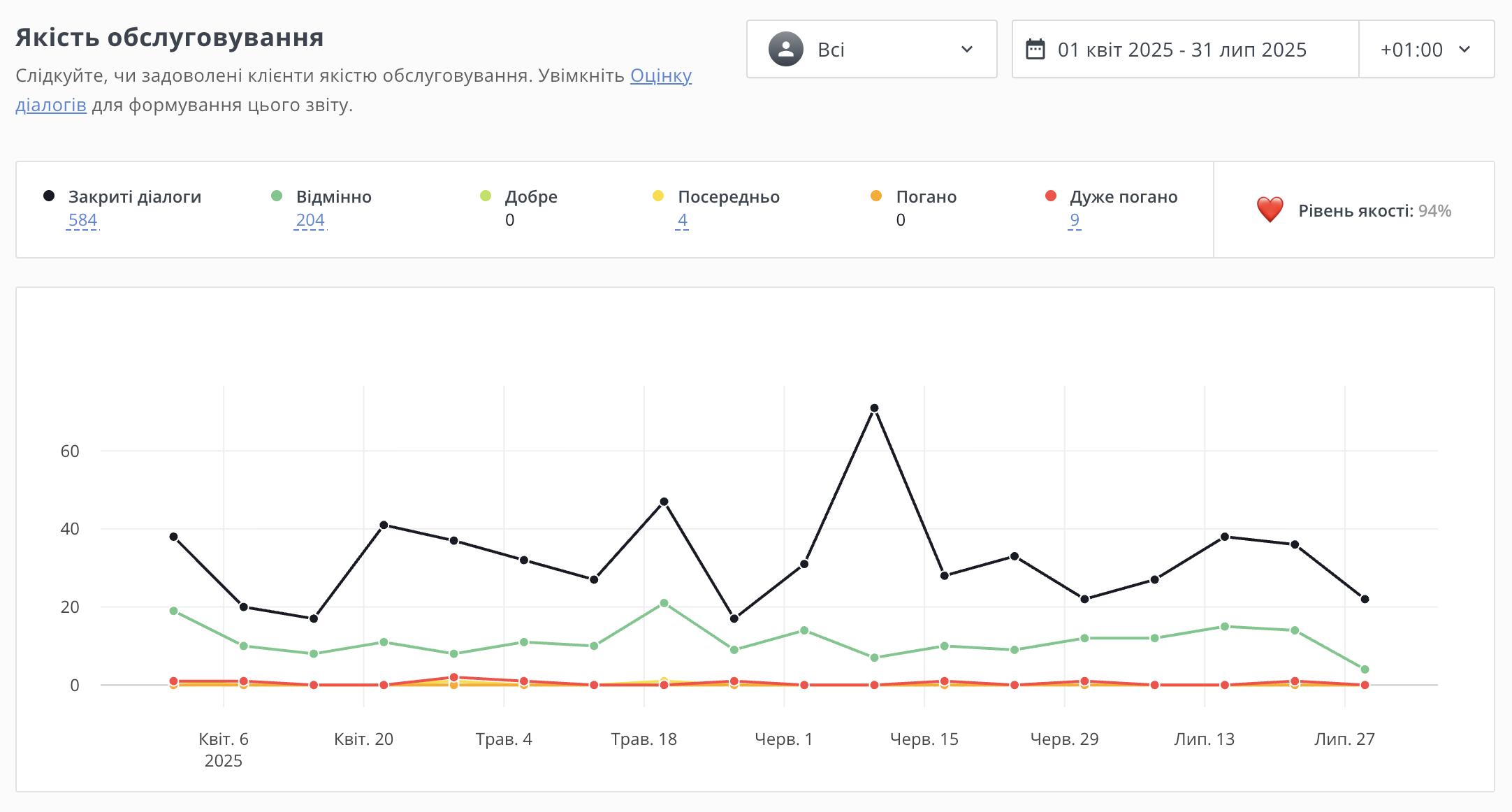Click the 9 Дуже погано count link
This screenshot has height=812, width=1512.
point(1074,220)
